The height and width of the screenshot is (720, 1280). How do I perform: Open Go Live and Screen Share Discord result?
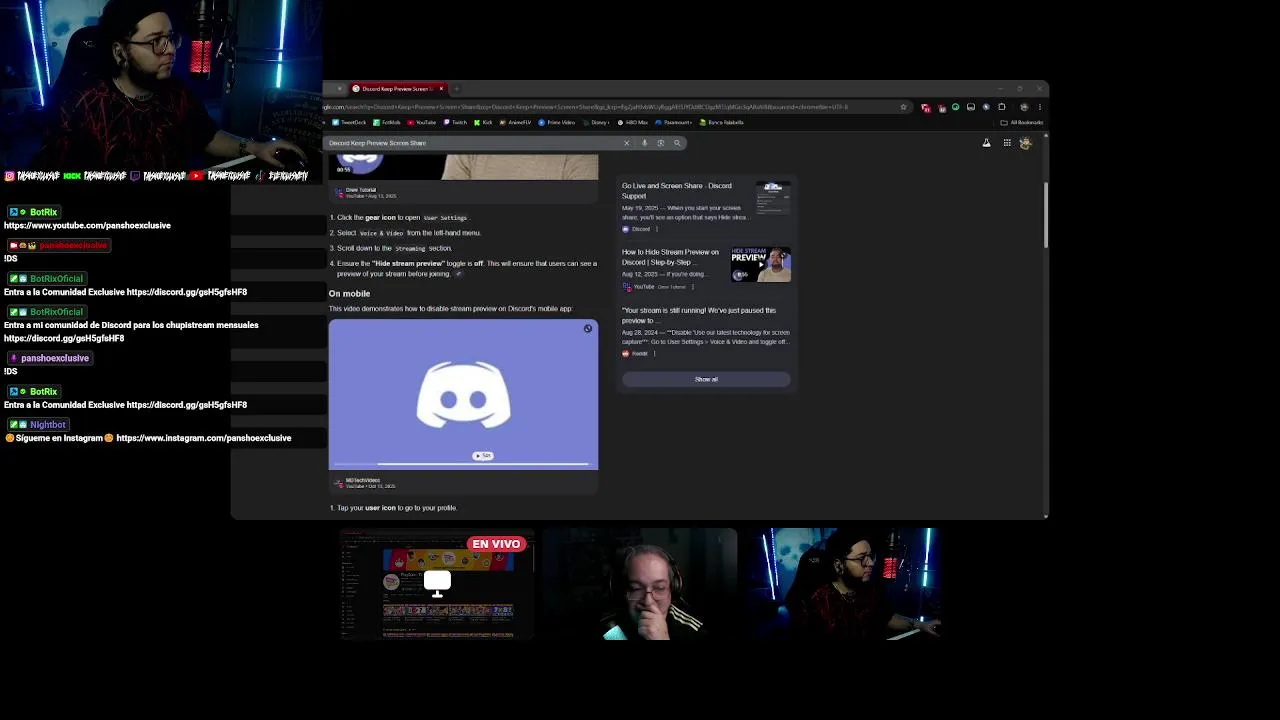(x=677, y=190)
